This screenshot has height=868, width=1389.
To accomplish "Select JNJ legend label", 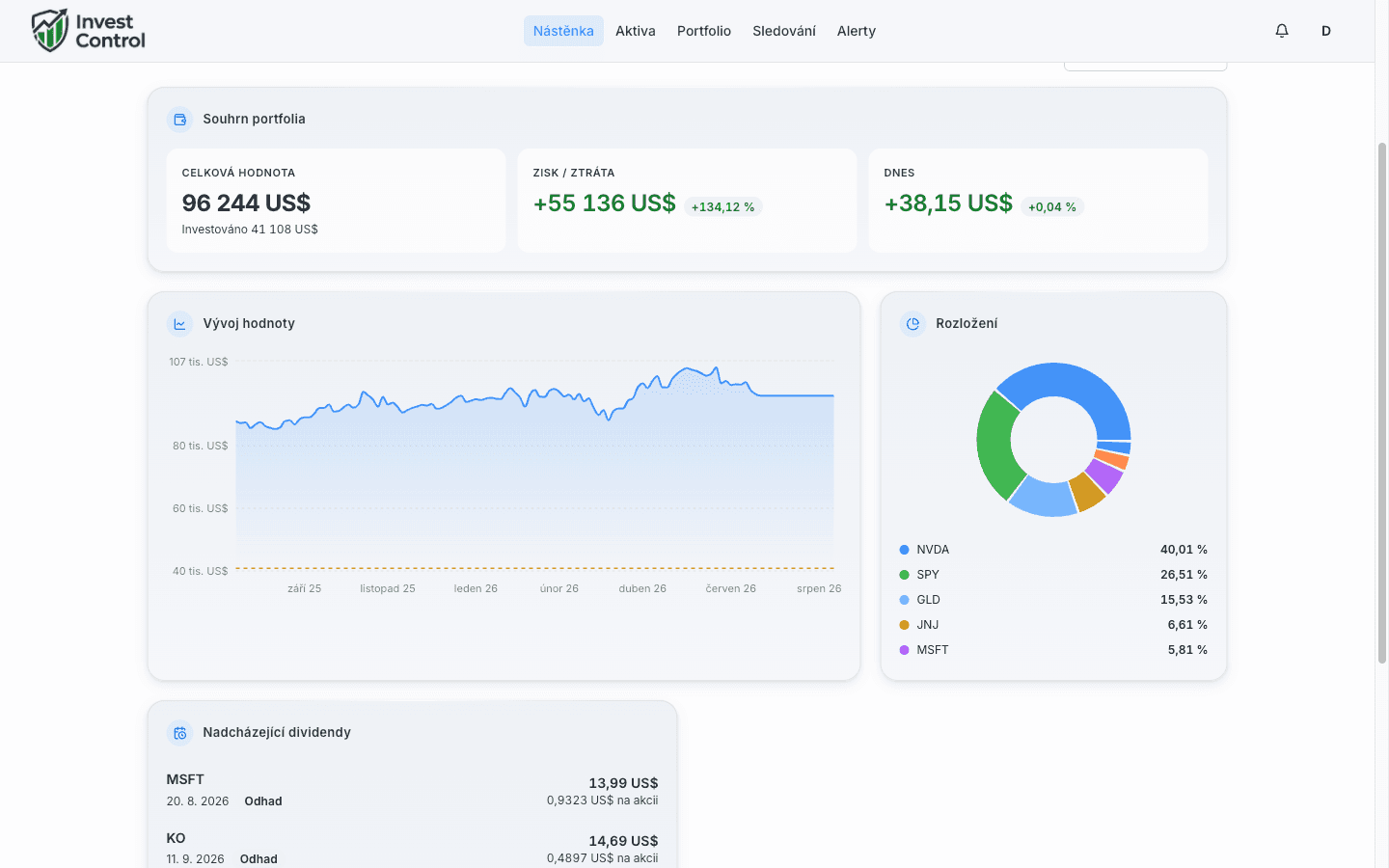I will [928, 625].
